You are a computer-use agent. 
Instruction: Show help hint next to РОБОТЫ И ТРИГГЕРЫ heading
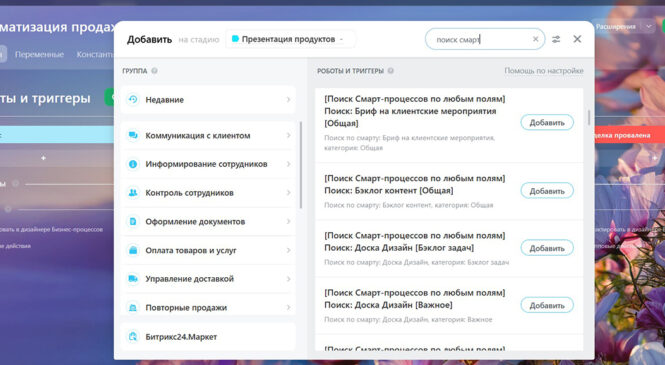pyautogui.click(x=391, y=71)
